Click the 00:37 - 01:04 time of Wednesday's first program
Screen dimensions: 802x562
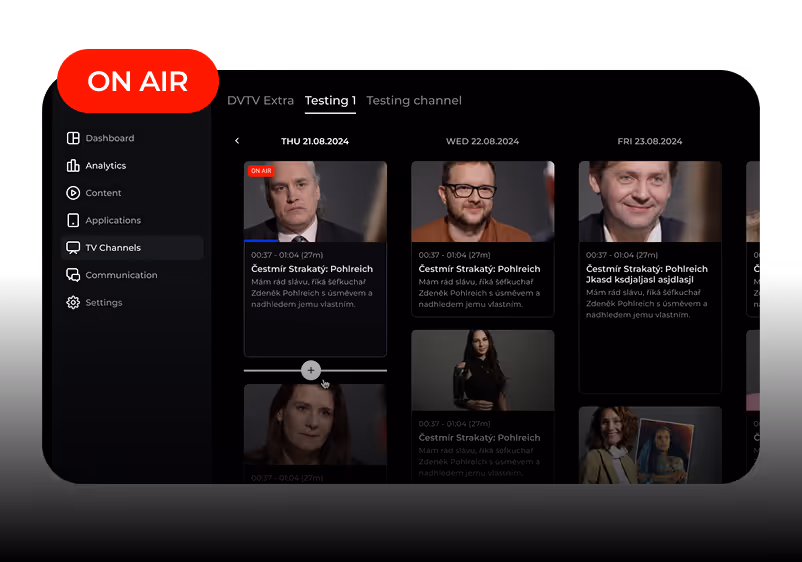pos(454,255)
